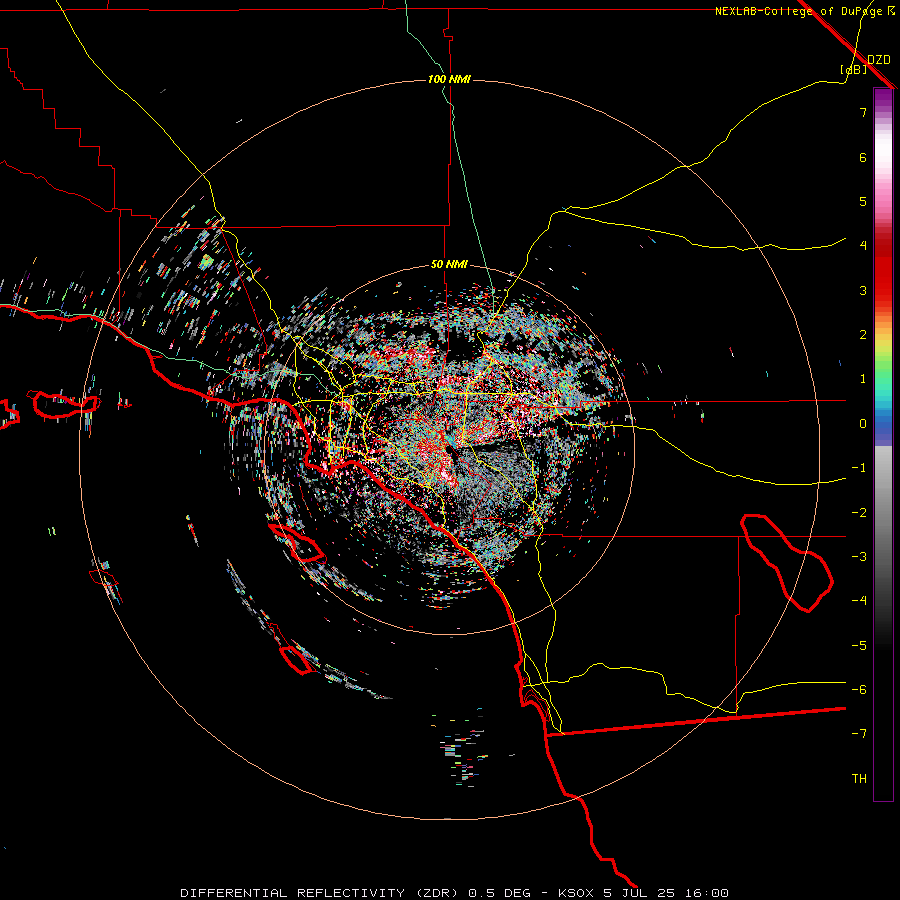Click the [dB] unit label

(854, 69)
